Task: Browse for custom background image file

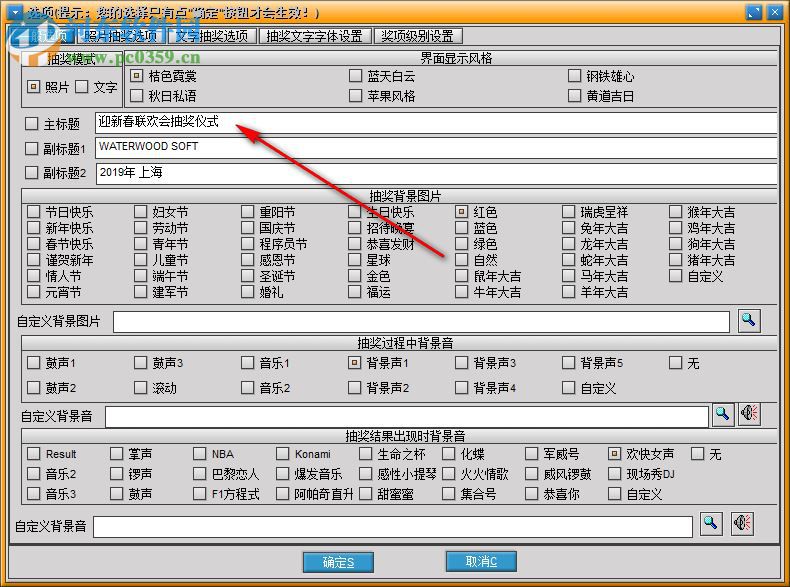Action: [x=749, y=320]
